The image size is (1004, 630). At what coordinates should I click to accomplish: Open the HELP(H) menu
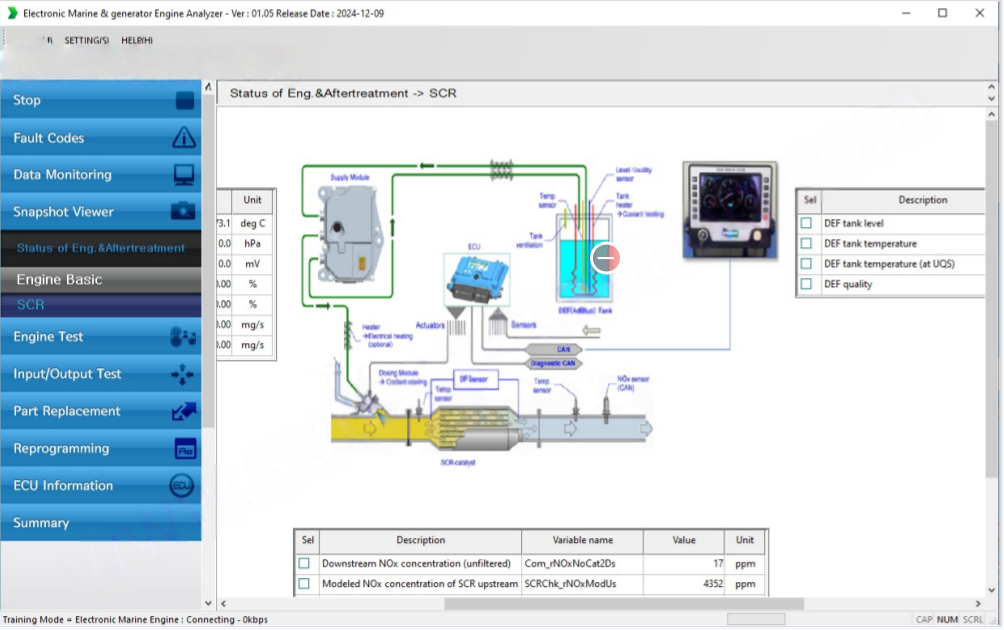click(x=137, y=40)
